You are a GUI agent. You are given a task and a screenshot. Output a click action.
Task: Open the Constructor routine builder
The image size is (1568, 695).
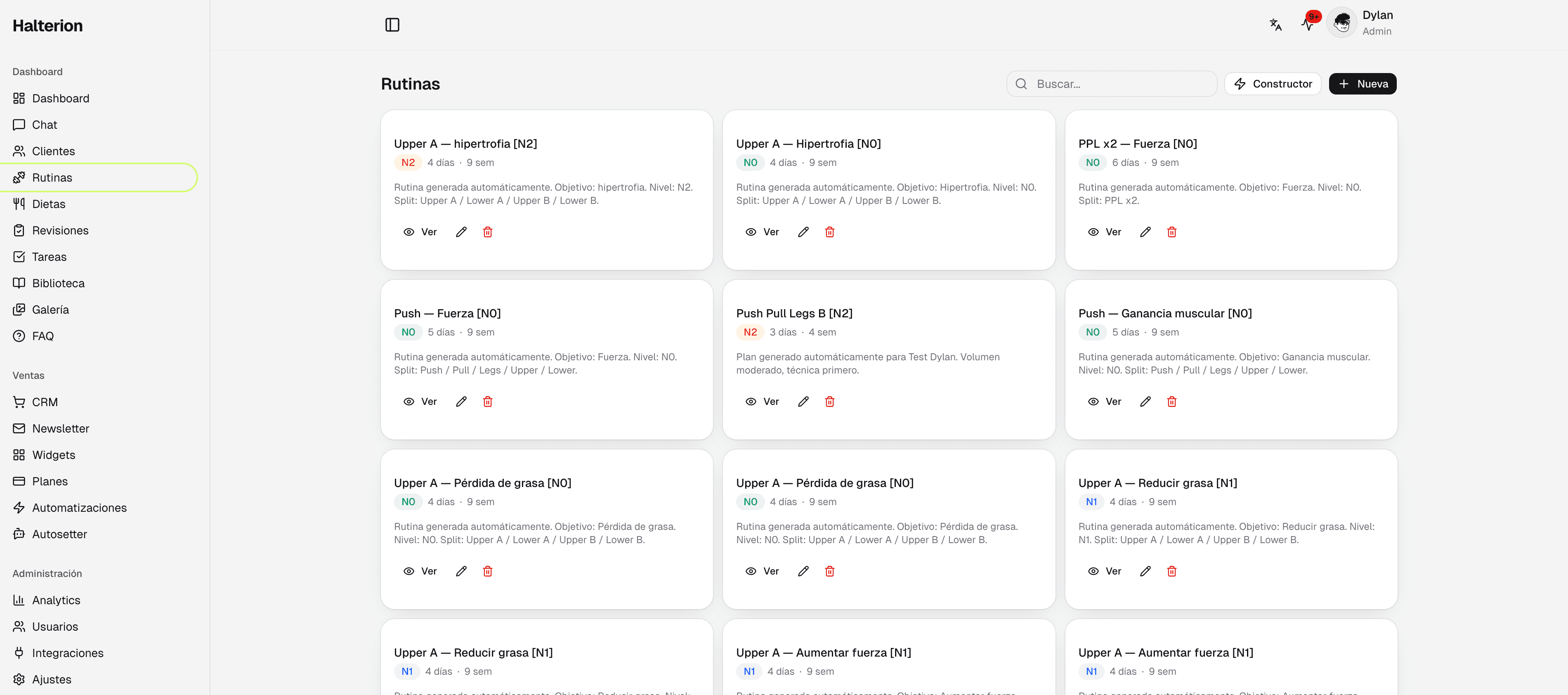click(x=1273, y=84)
